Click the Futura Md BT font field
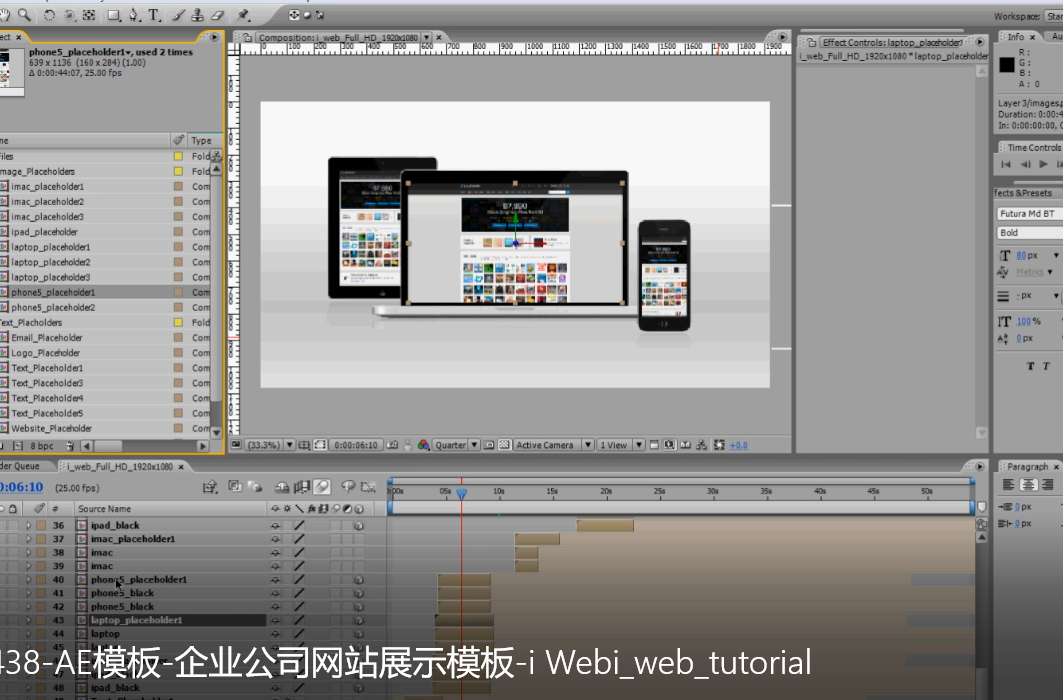Image resolution: width=1063 pixels, height=700 pixels. [1030, 213]
